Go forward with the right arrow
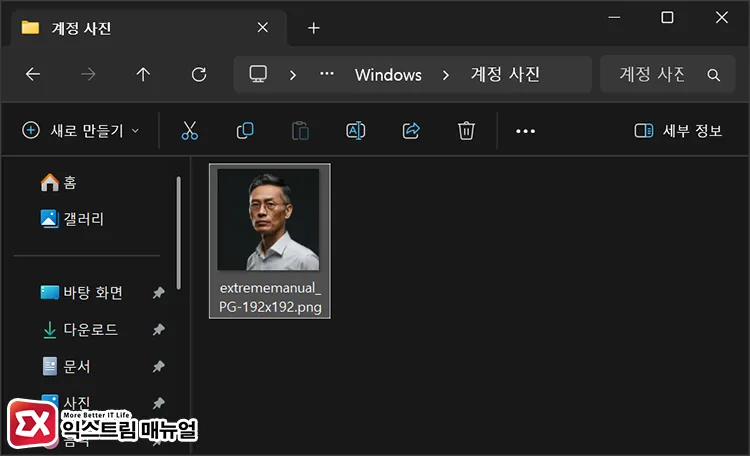This screenshot has height=456, width=750. click(x=88, y=74)
